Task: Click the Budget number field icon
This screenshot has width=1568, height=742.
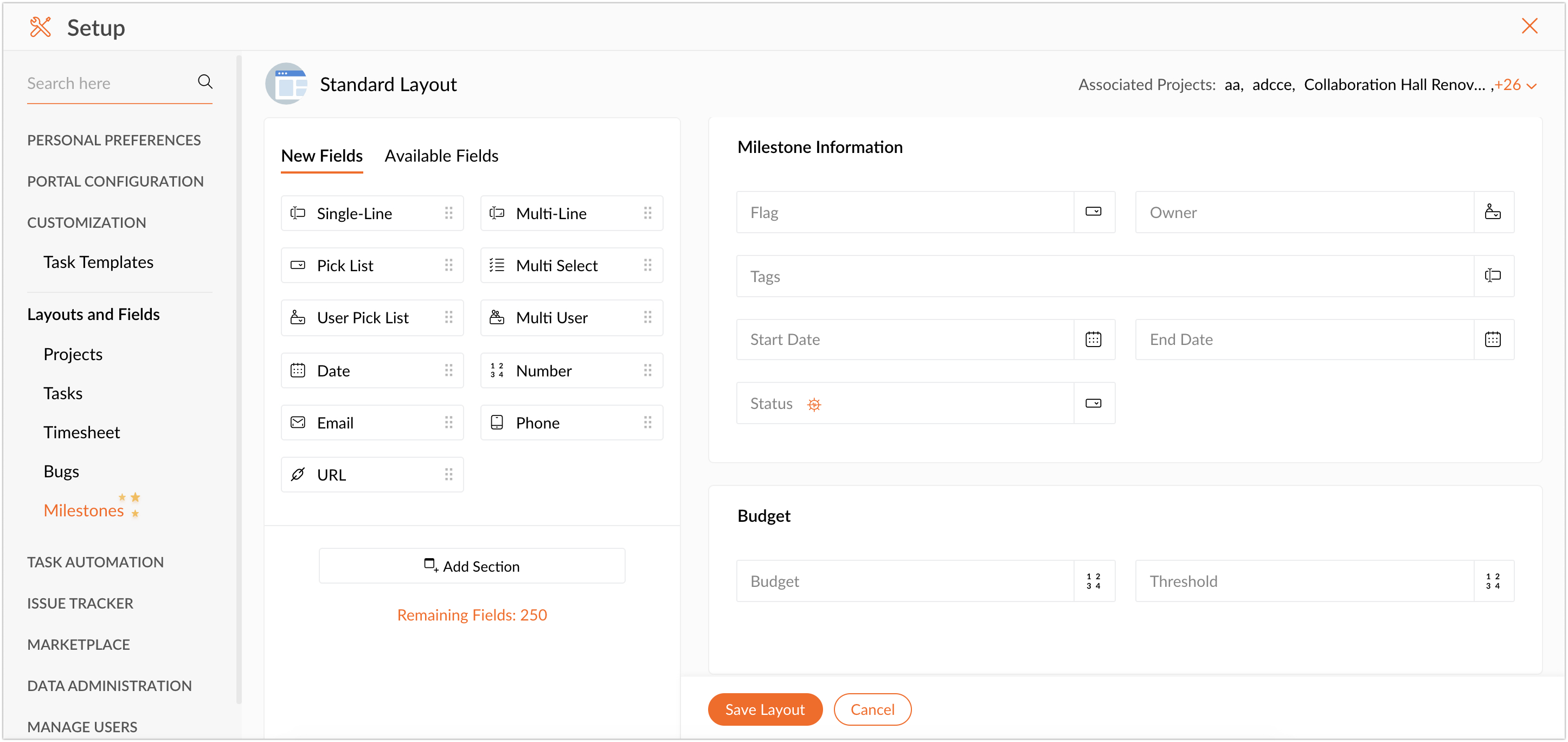Action: coord(1093,581)
